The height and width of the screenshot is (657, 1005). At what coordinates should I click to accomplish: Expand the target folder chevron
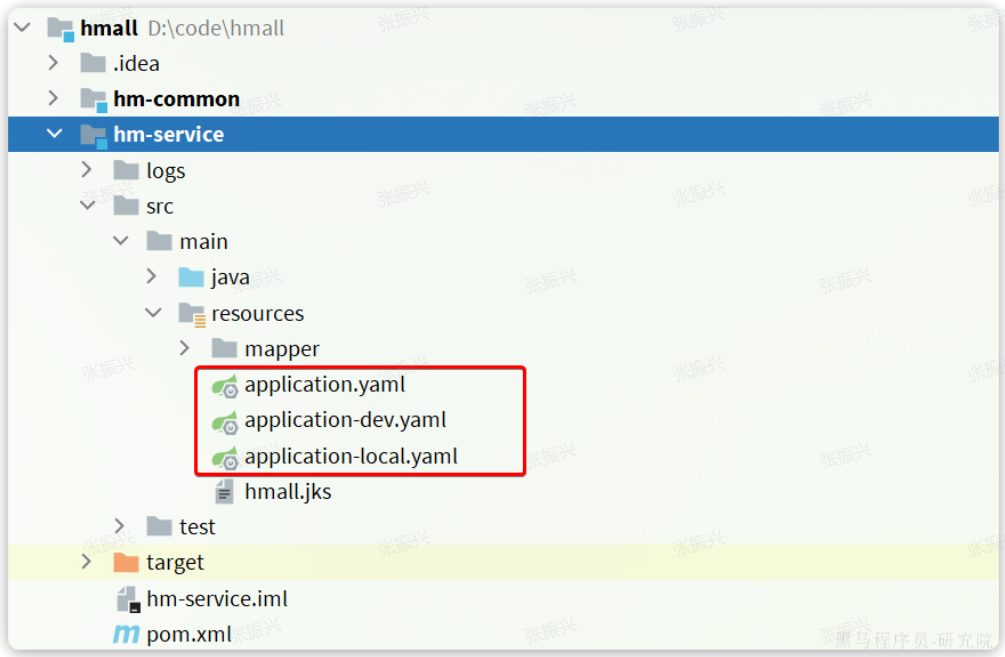(x=87, y=561)
